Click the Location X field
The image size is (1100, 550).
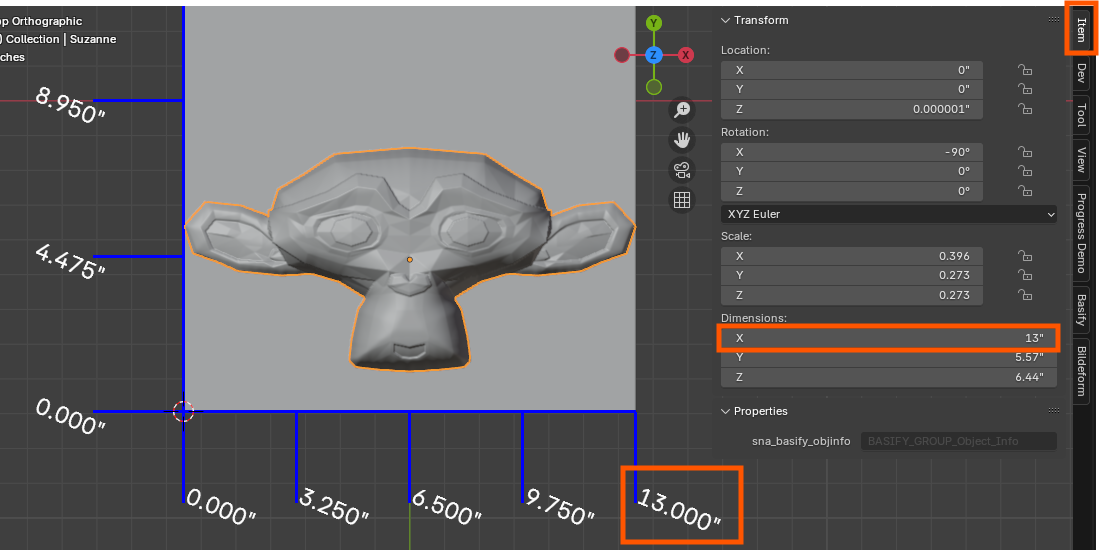[x=852, y=70]
